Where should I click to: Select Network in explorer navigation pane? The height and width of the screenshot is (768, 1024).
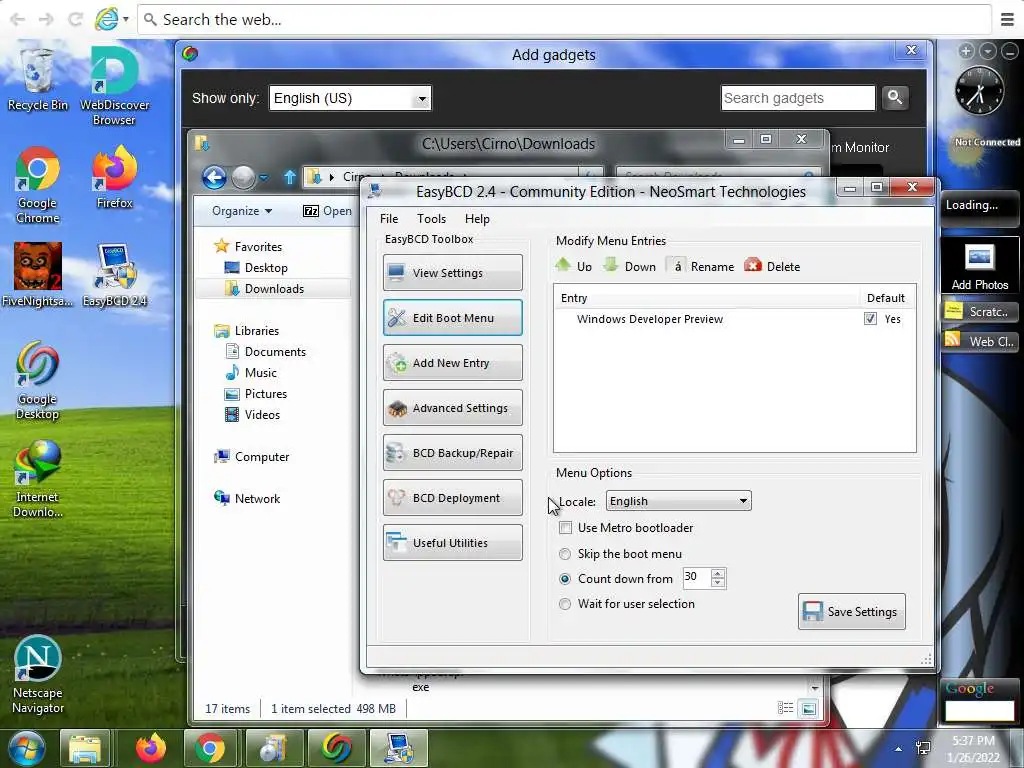coord(257,498)
